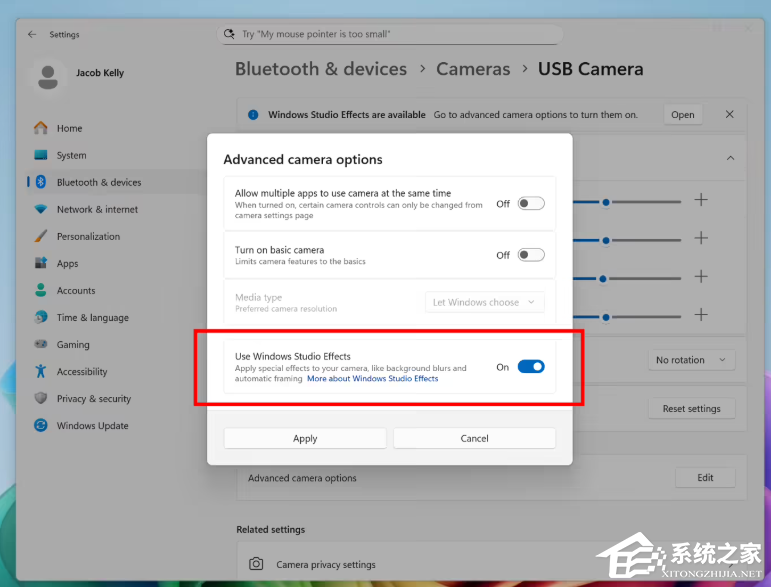Click Jacob Kelly profile avatar
Screen dimensions: 771x587
click(x=48, y=77)
